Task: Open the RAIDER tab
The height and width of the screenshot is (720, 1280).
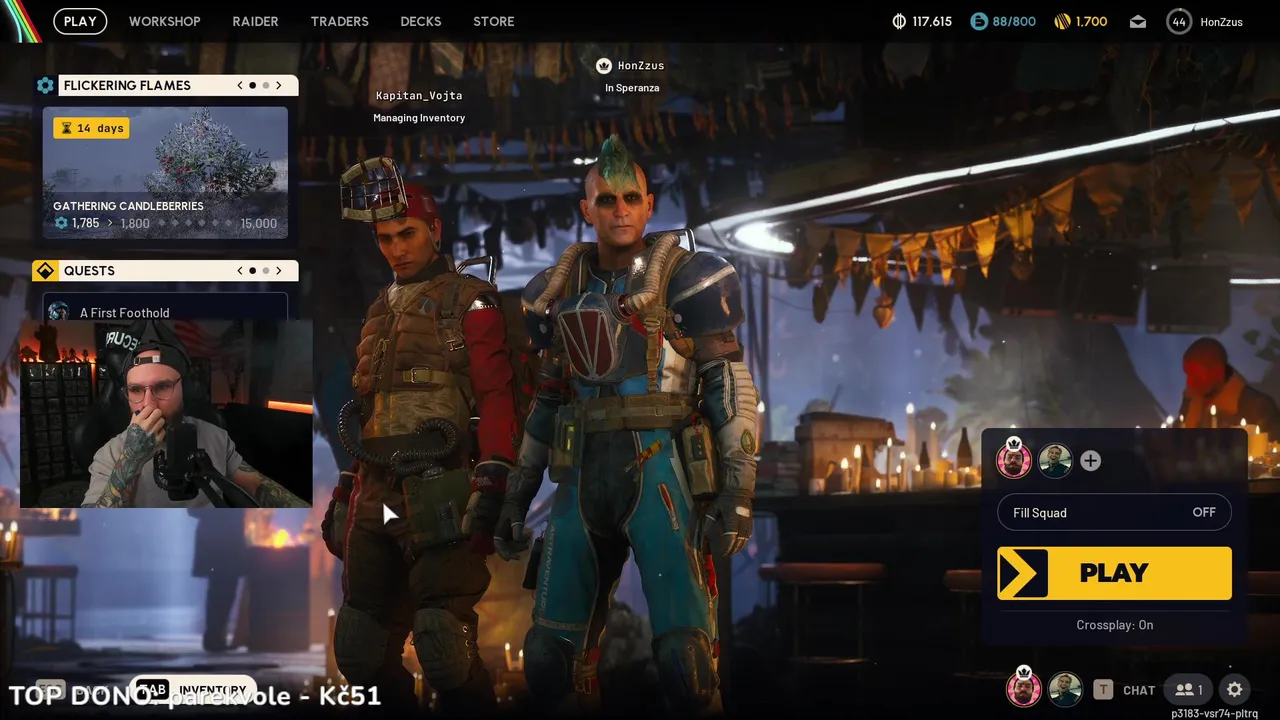Action: click(x=255, y=21)
